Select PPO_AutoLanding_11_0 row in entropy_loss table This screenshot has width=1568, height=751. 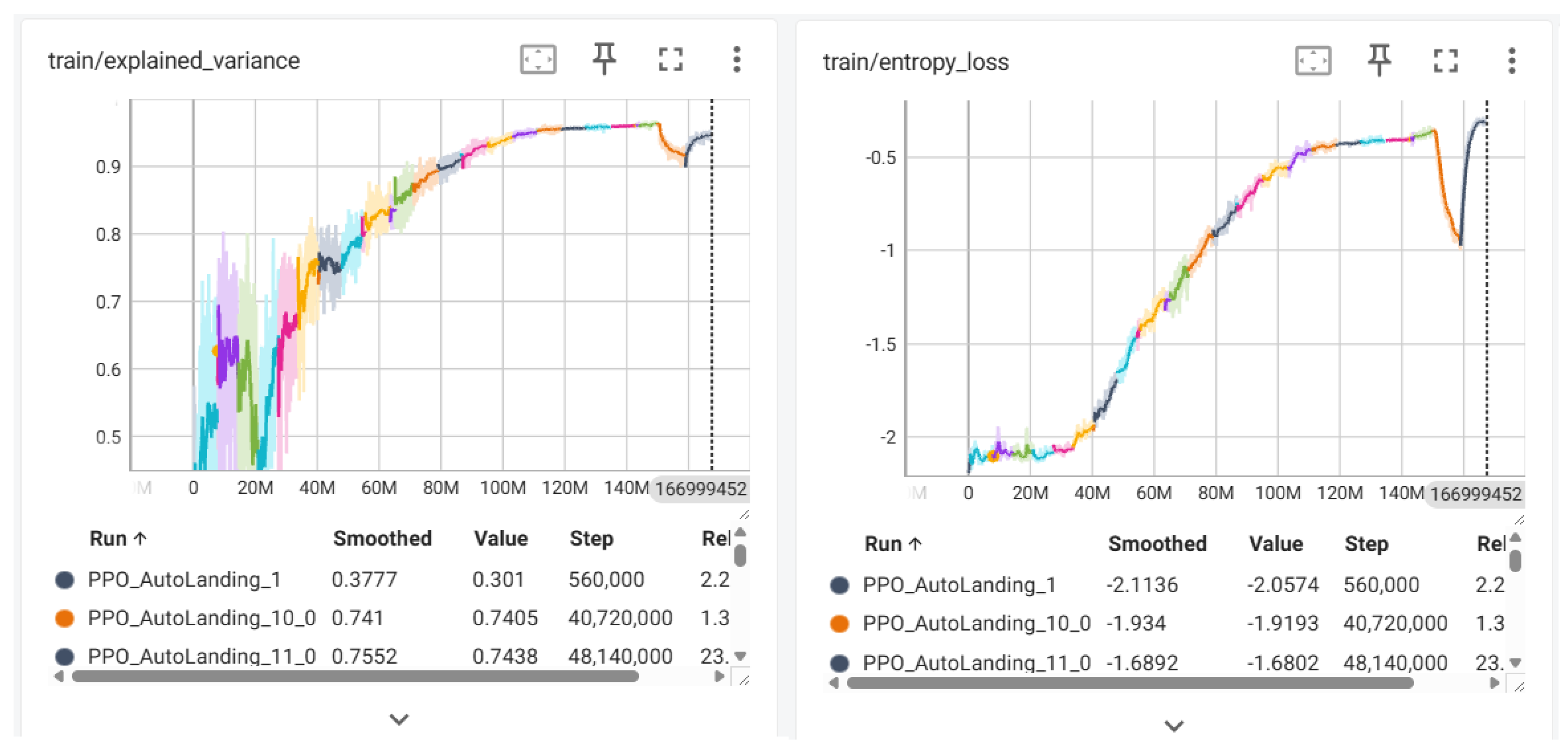(x=977, y=662)
